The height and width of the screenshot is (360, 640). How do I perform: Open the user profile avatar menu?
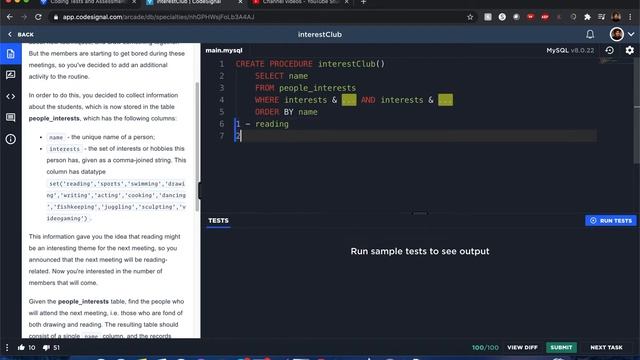(x=616, y=34)
